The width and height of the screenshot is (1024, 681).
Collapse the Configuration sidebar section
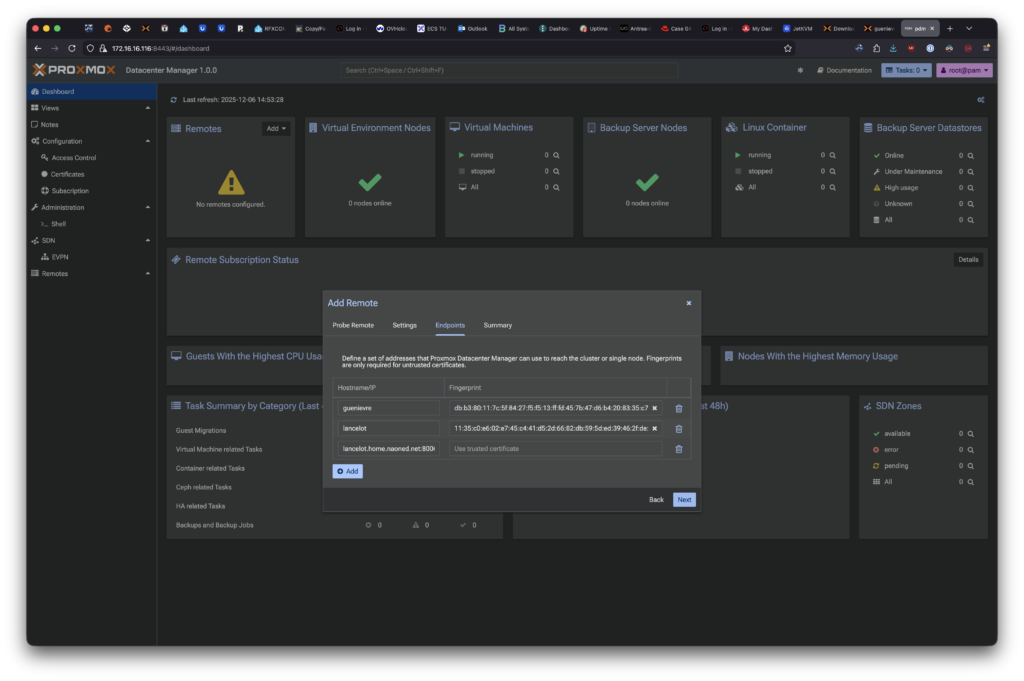[x=148, y=141]
